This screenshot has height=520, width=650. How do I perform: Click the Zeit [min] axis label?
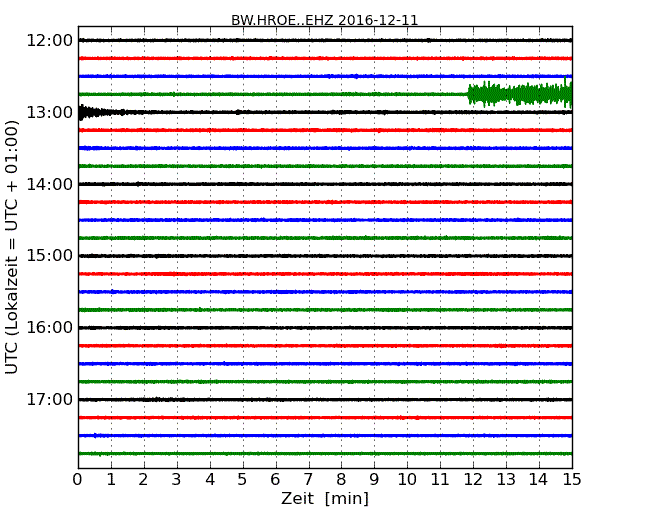325,498
